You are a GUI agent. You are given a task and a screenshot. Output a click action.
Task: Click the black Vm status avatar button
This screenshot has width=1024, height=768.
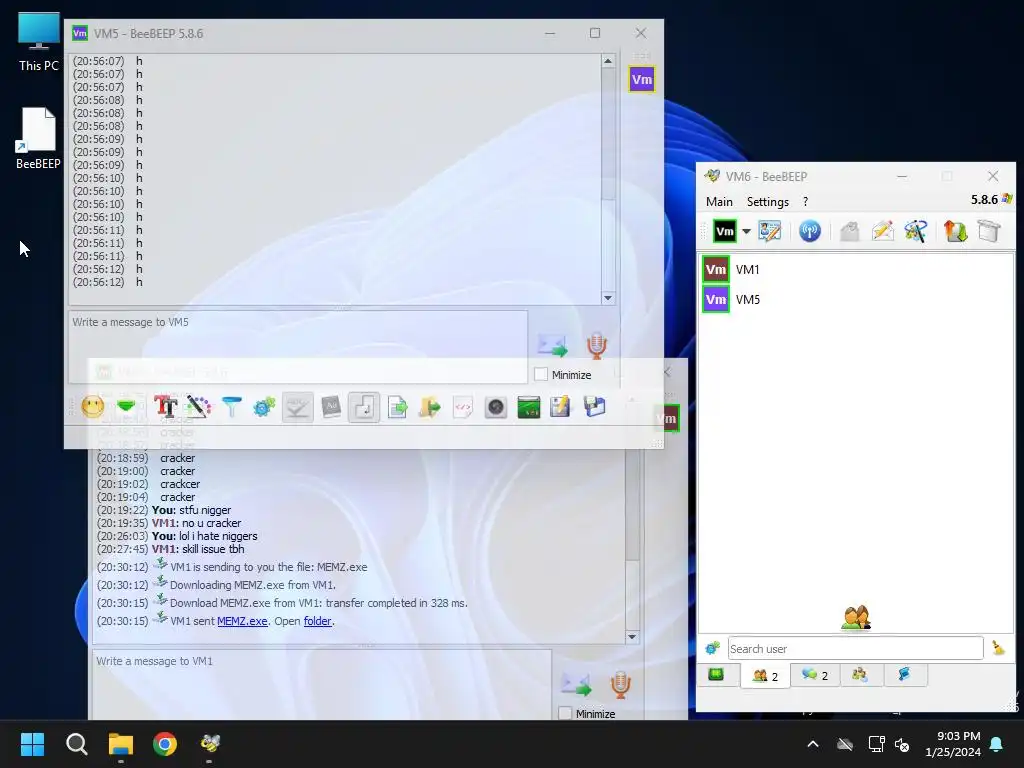pyautogui.click(x=724, y=231)
